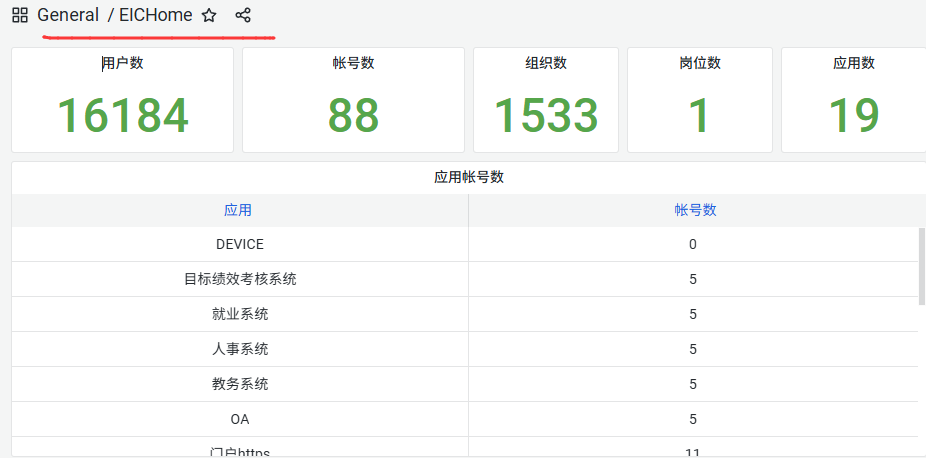This screenshot has height=458, width=926.
Task: Click count 5 in 目标绩效考核系统 row
Action: click(693, 279)
